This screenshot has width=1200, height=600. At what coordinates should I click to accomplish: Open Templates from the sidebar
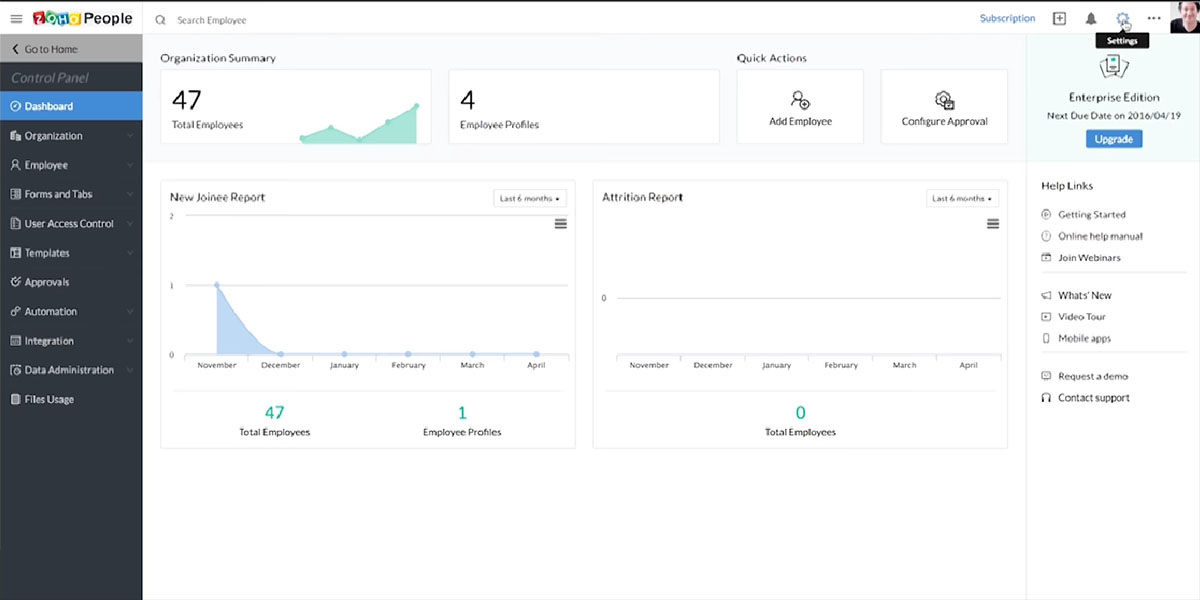pyautogui.click(x=46, y=253)
